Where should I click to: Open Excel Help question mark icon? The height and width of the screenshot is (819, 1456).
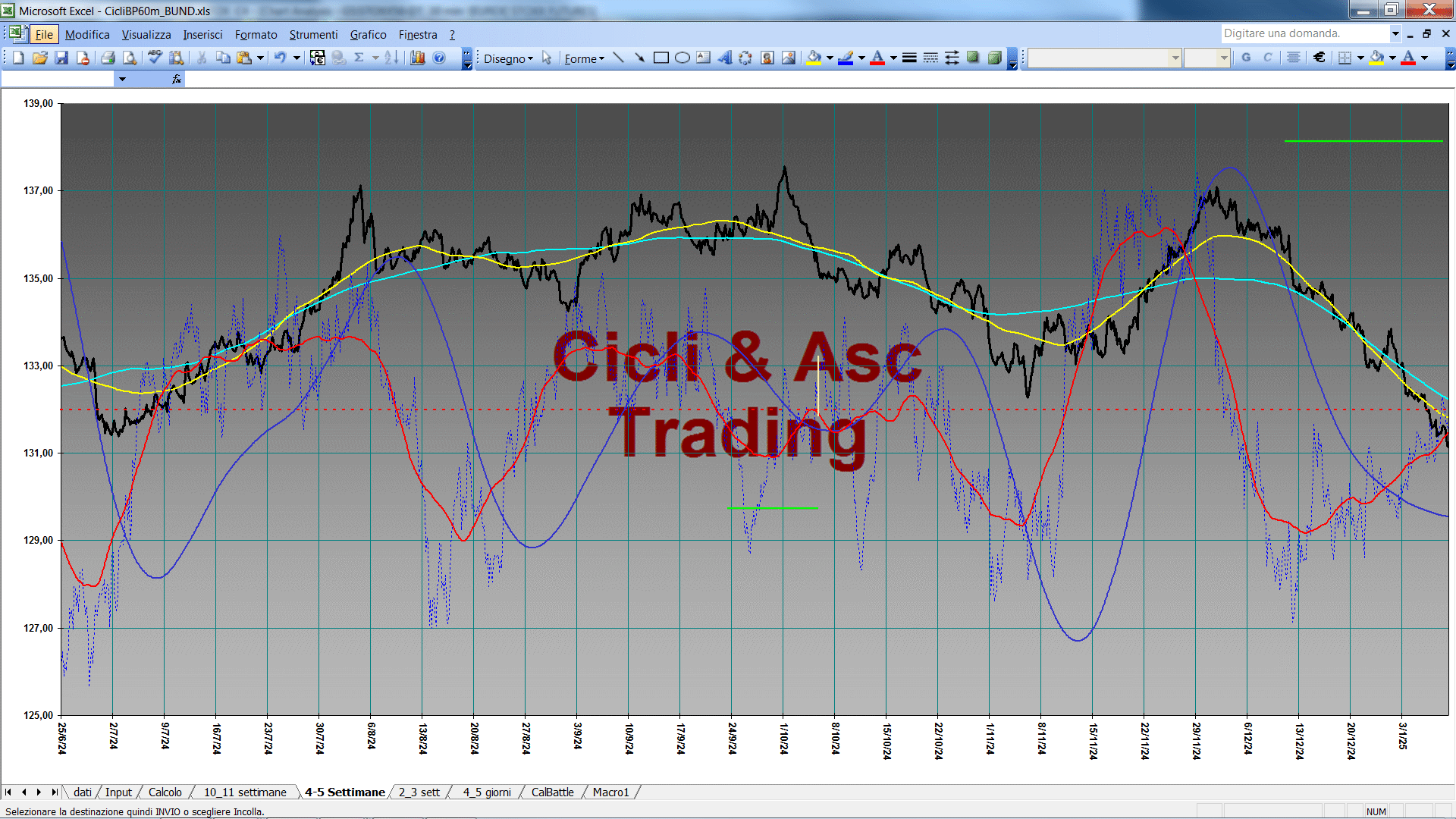(x=439, y=58)
